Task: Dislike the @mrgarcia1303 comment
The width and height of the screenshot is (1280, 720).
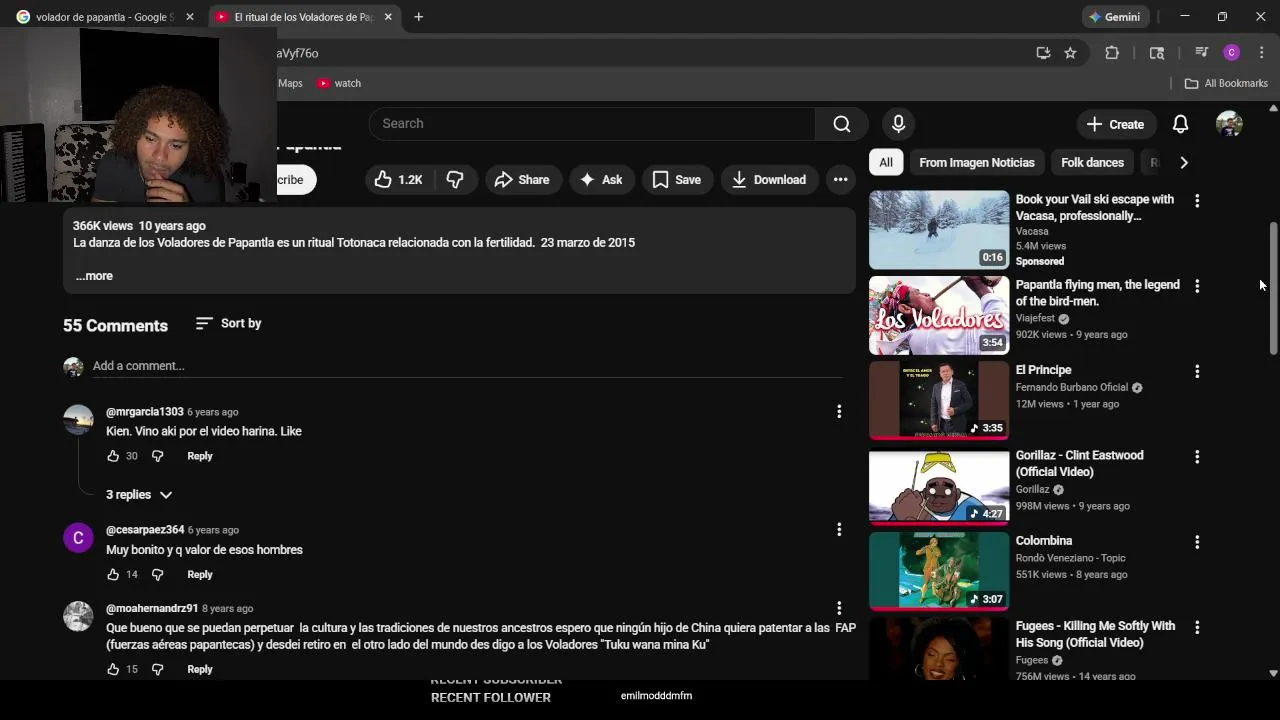Action: point(157,456)
